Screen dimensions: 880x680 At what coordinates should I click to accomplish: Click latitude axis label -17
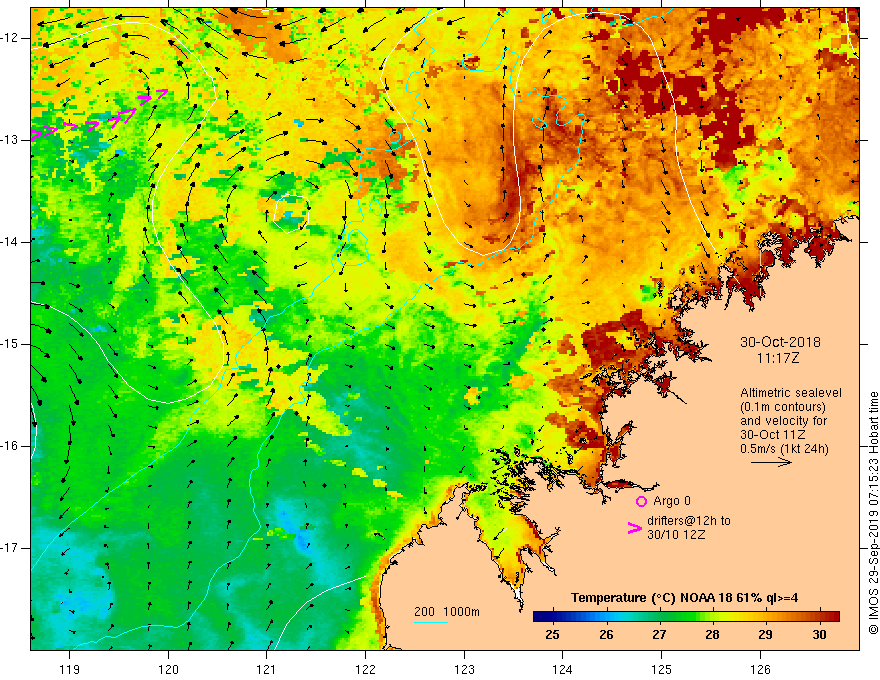pos(11,548)
